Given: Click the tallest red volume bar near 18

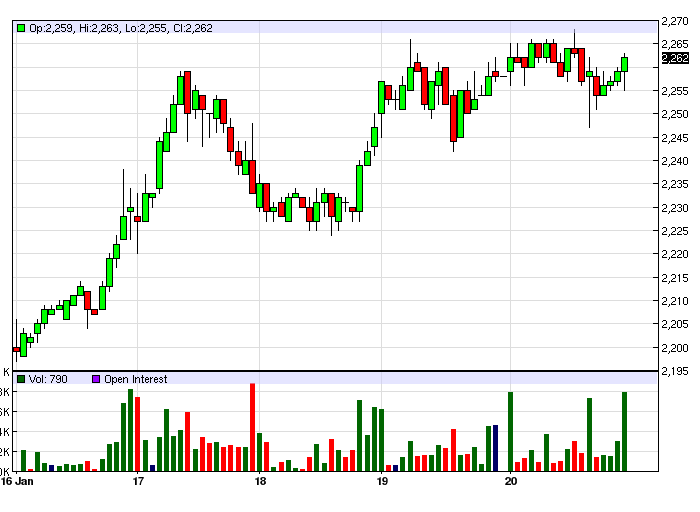Looking at the screenshot, I should coord(252,428).
